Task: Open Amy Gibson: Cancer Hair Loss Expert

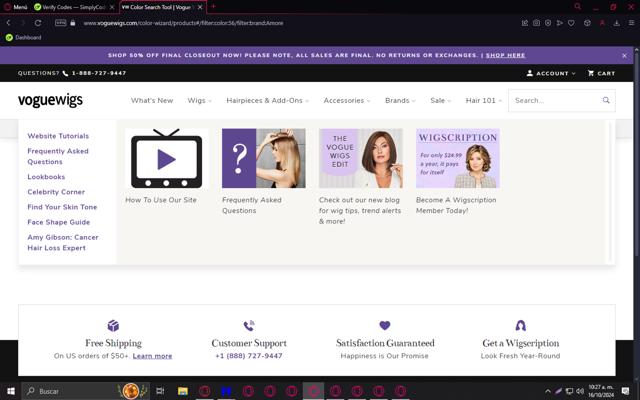Action: point(63,242)
